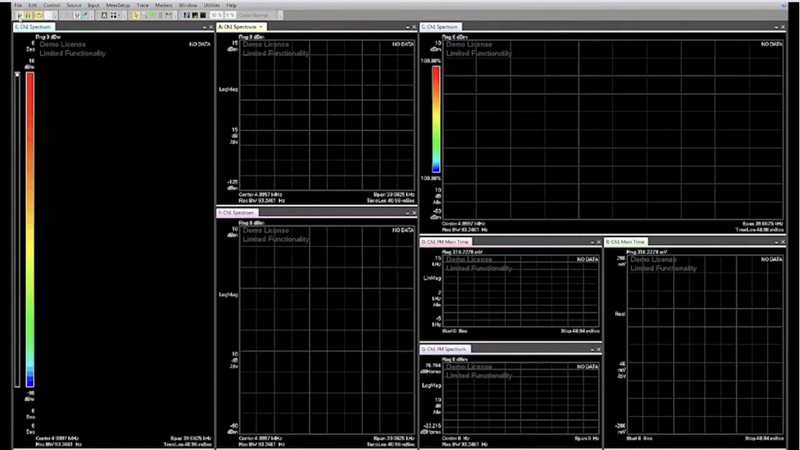Open the B: Ch1 Main Time options arrow
The image size is (800, 450).
click(776, 242)
